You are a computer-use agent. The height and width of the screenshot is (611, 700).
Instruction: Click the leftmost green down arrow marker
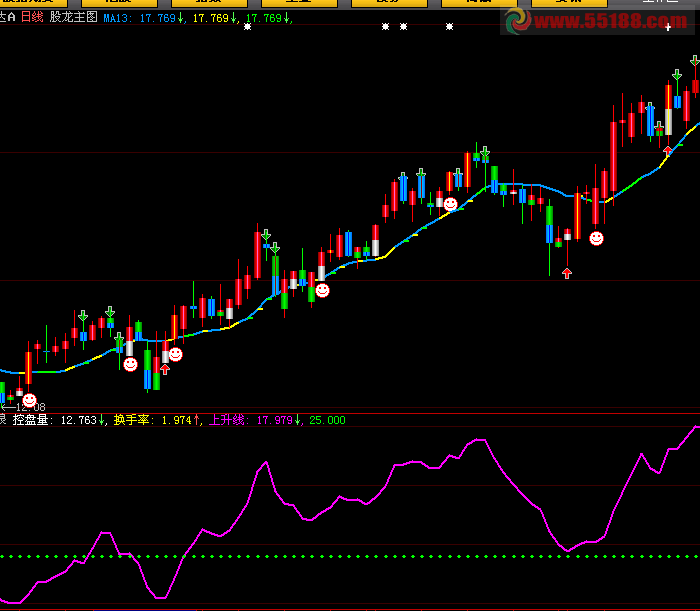pos(83,316)
